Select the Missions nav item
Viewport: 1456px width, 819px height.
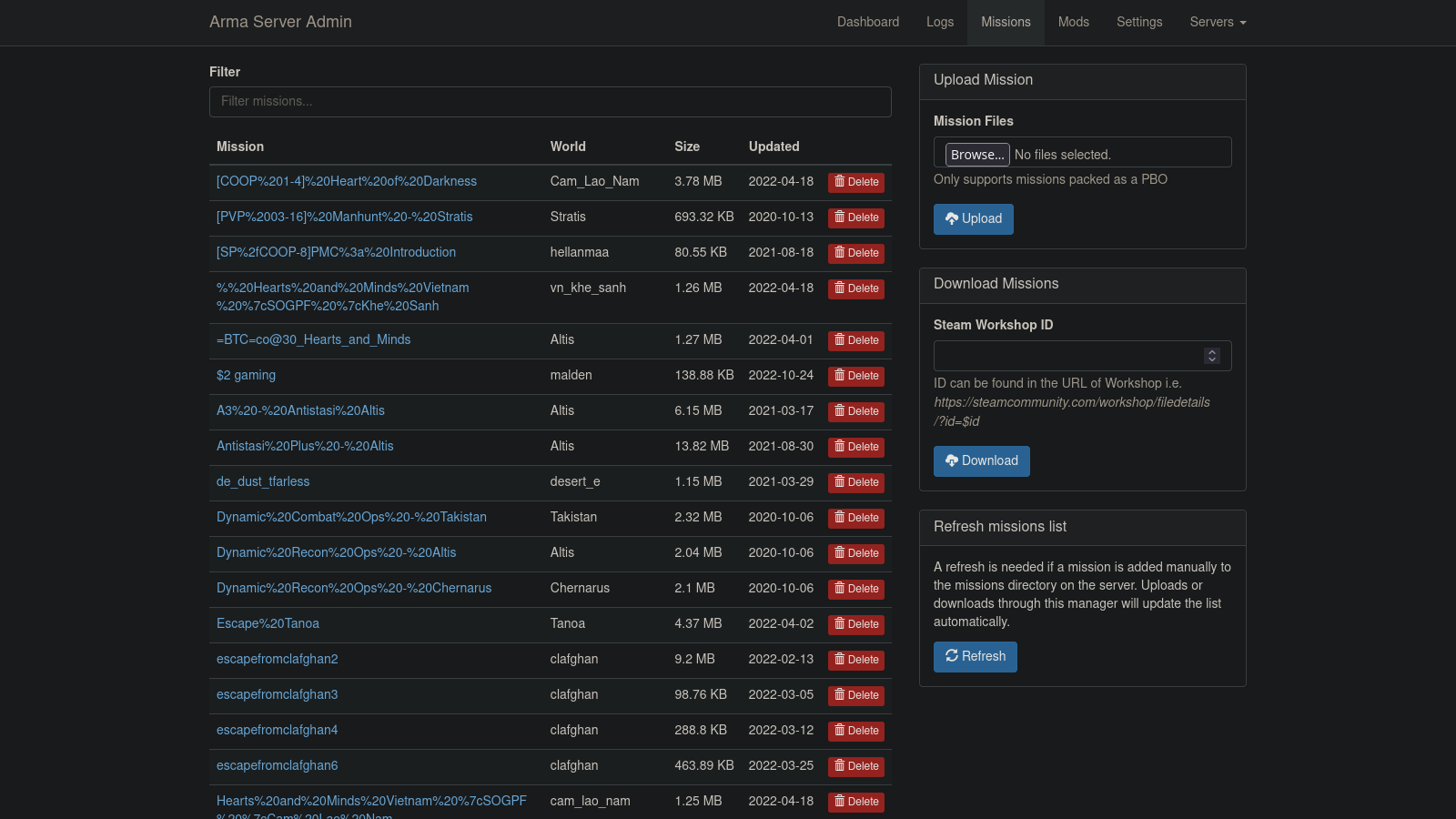pyautogui.click(x=1006, y=22)
